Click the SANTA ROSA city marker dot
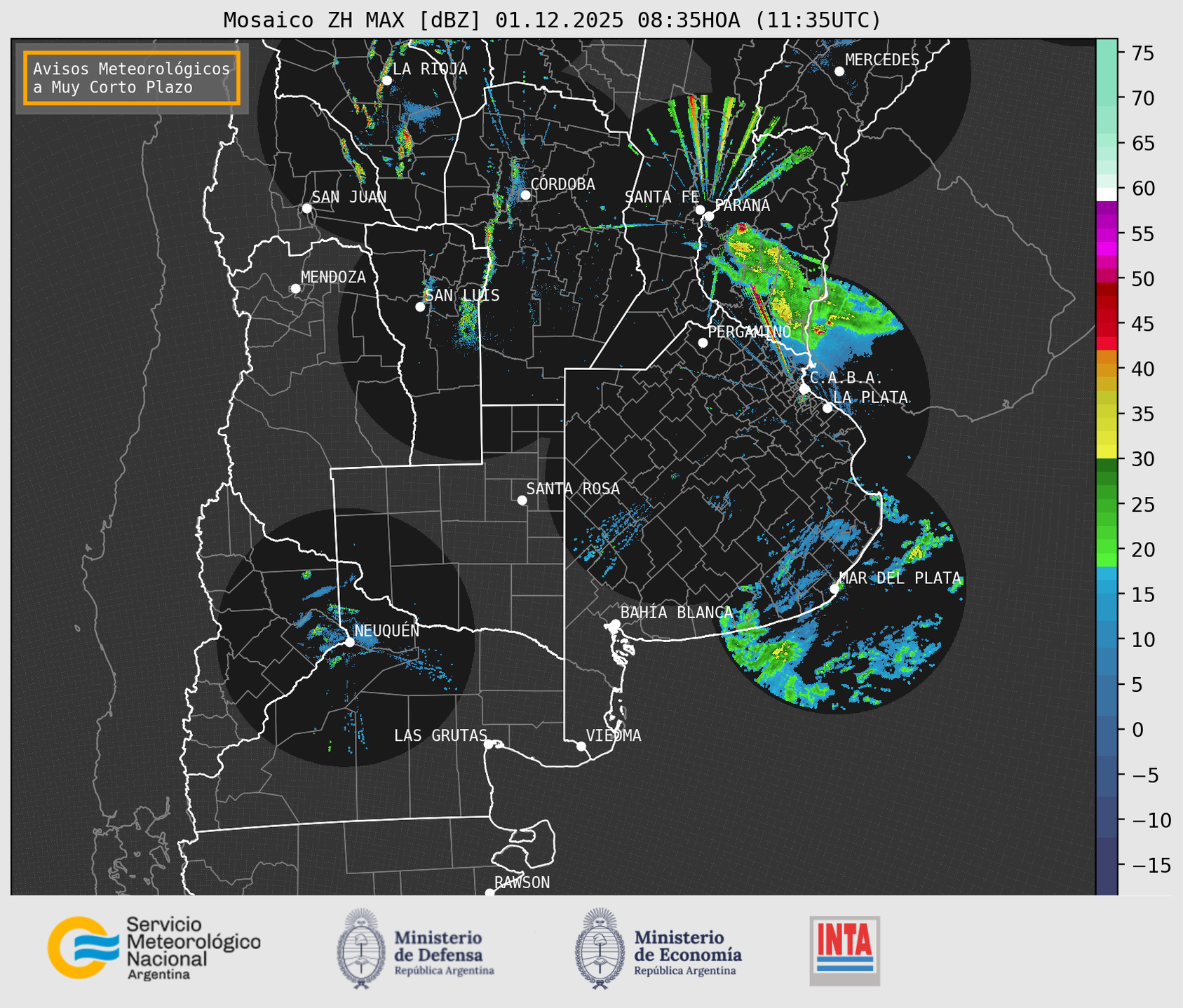 point(522,500)
